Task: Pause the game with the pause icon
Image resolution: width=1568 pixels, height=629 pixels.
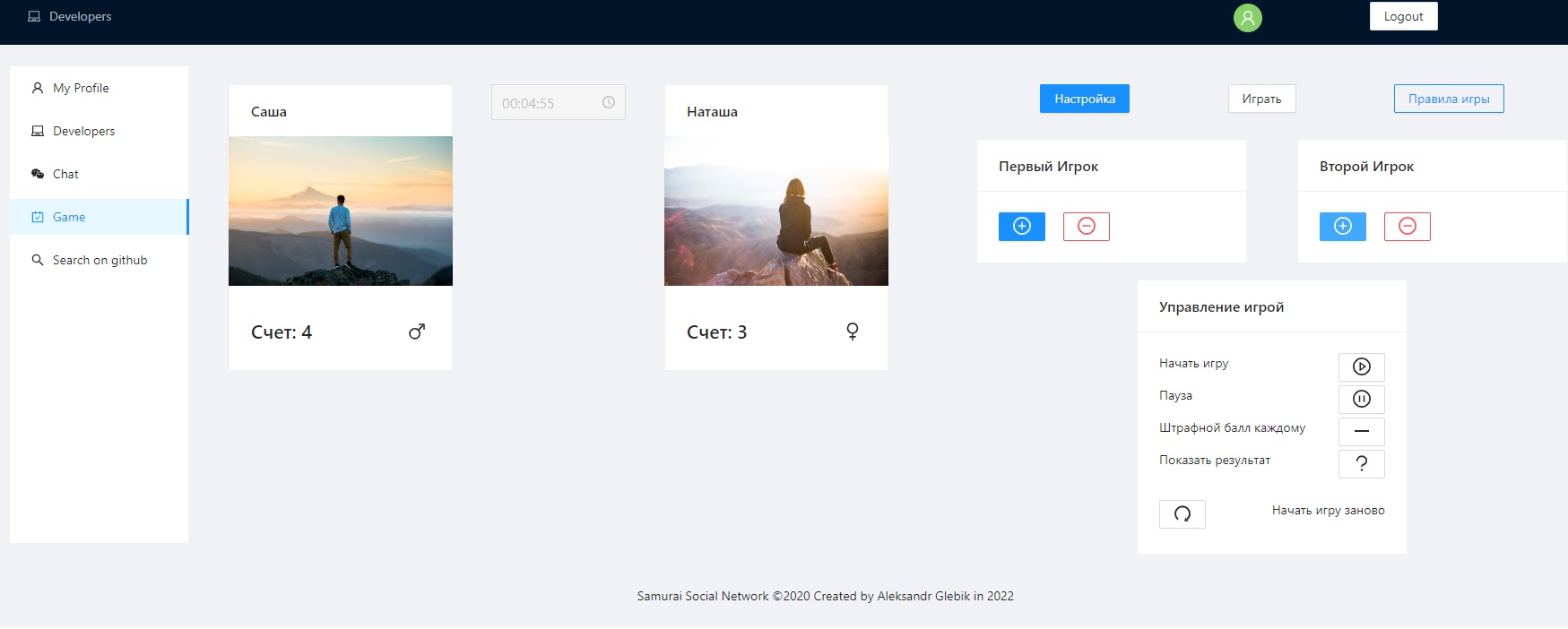Action: pyautogui.click(x=1362, y=399)
